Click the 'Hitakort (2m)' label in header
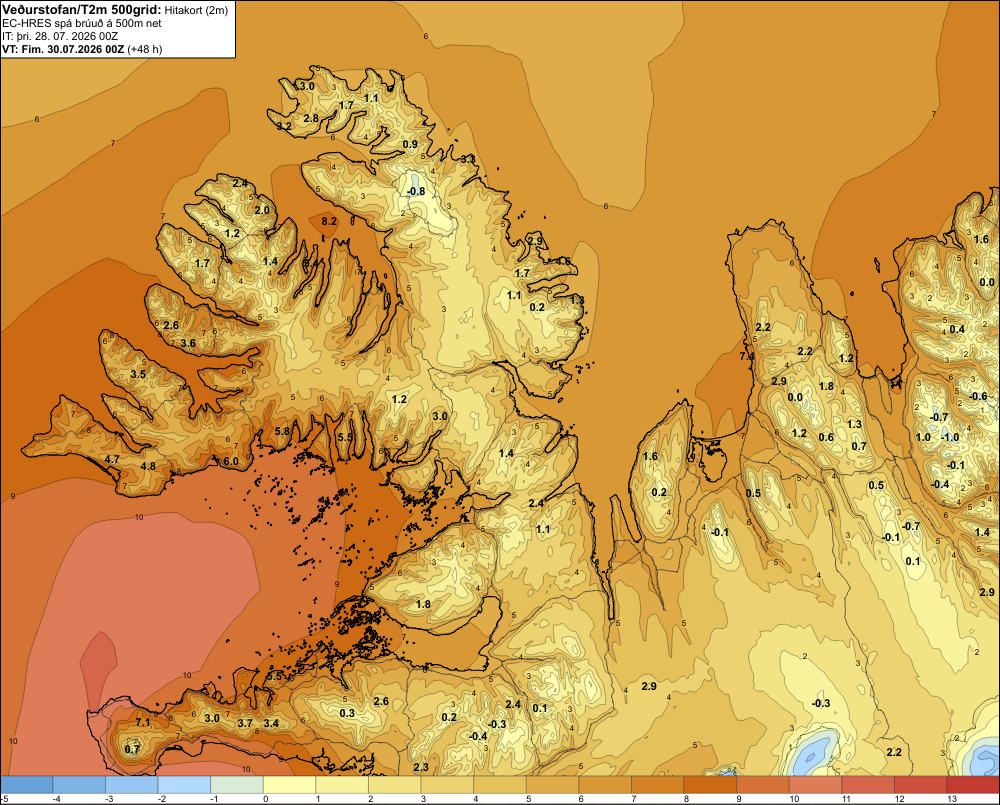This screenshot has width=1000, height=805. 196,10
